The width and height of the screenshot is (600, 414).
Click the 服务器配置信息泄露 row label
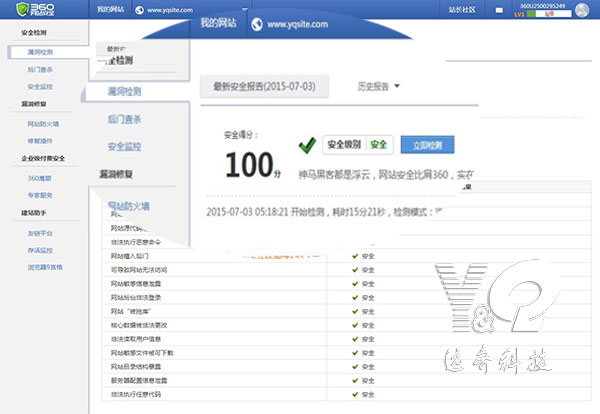point(139,380)
